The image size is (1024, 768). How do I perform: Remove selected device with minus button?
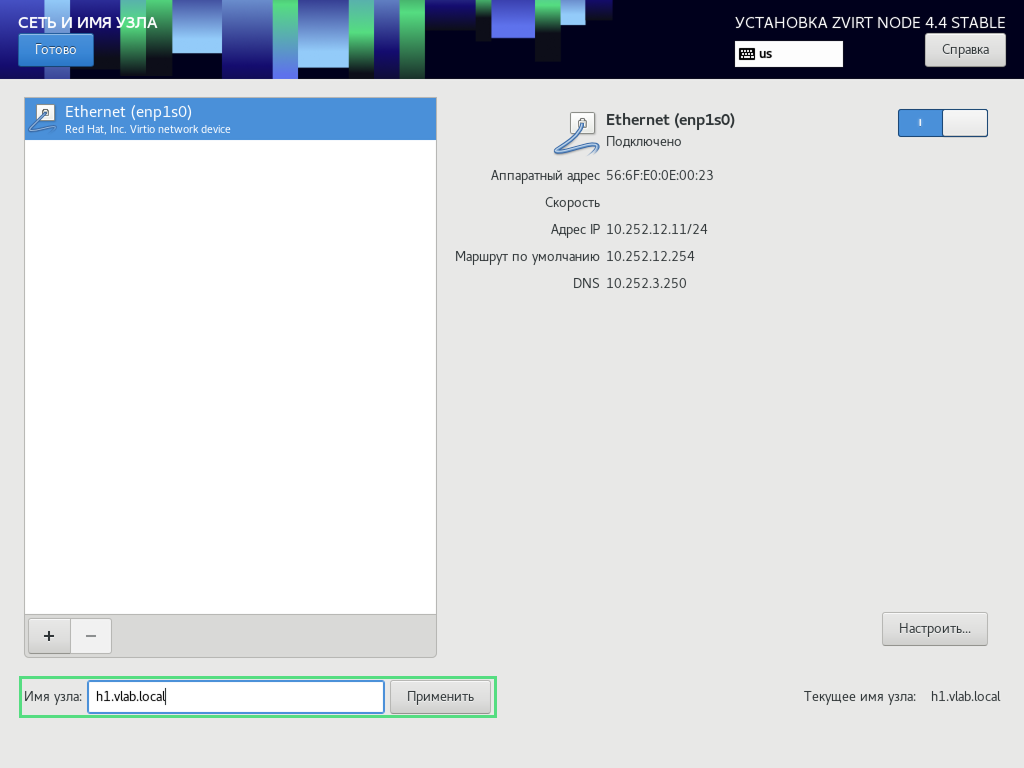point(91,635)
